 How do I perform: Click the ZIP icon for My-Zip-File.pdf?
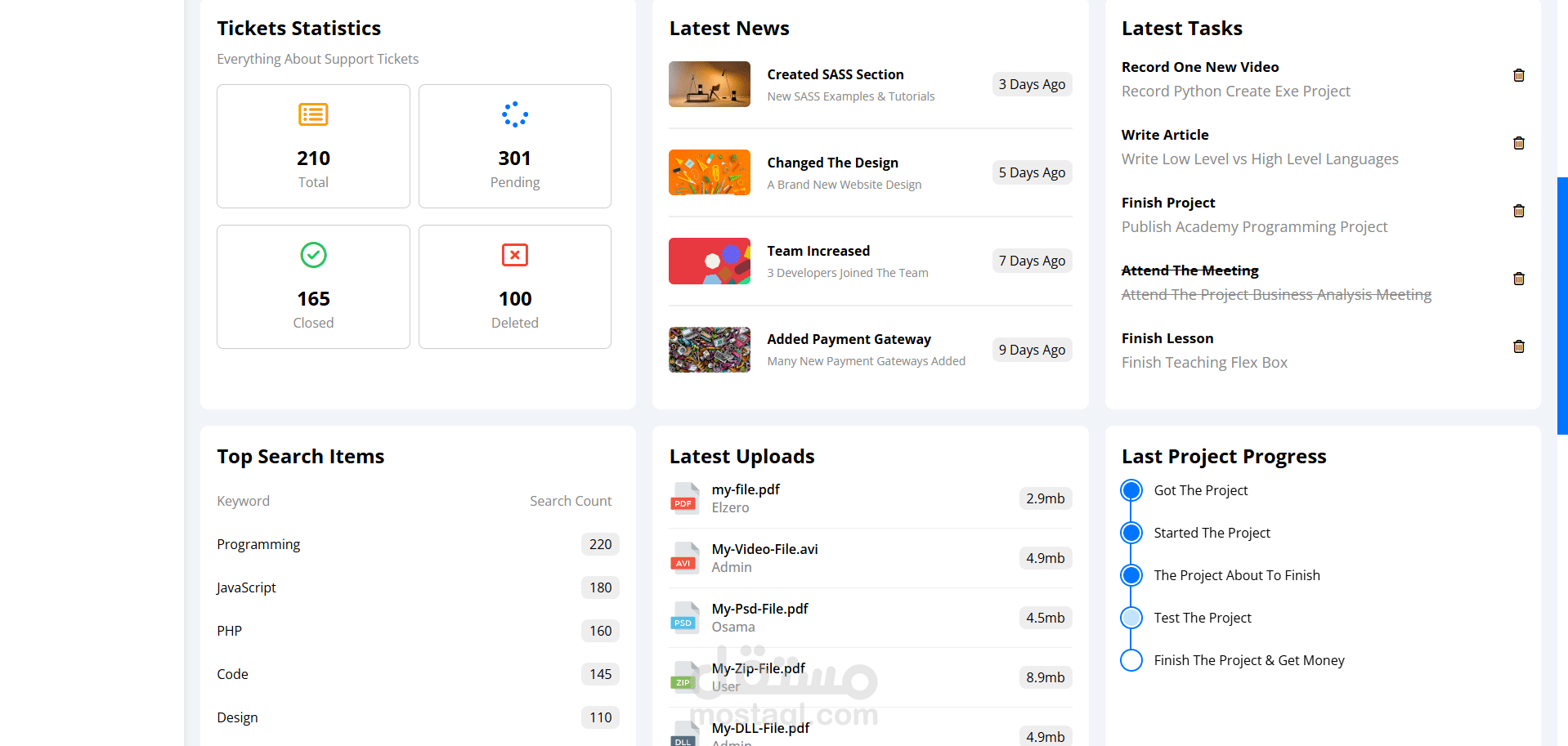tap(684, 677)
